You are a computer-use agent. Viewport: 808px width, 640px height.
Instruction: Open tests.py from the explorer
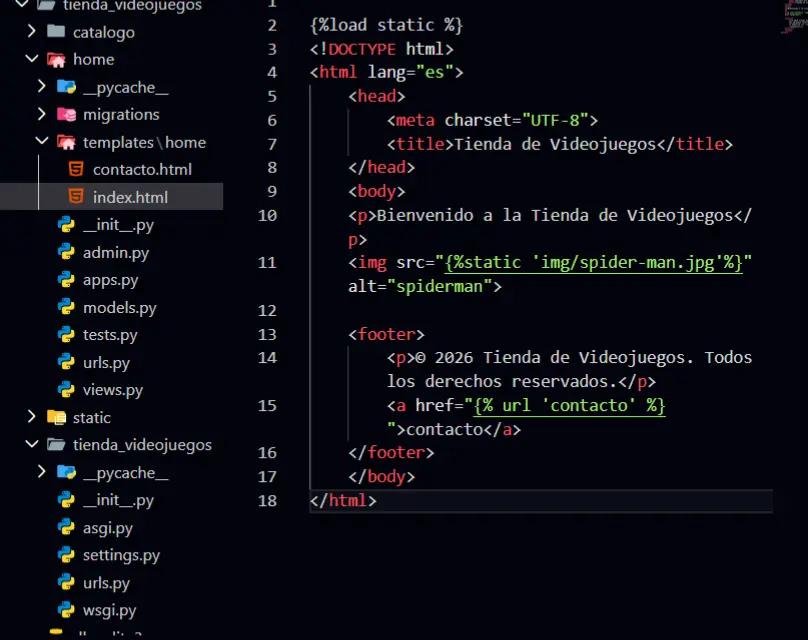110,335
